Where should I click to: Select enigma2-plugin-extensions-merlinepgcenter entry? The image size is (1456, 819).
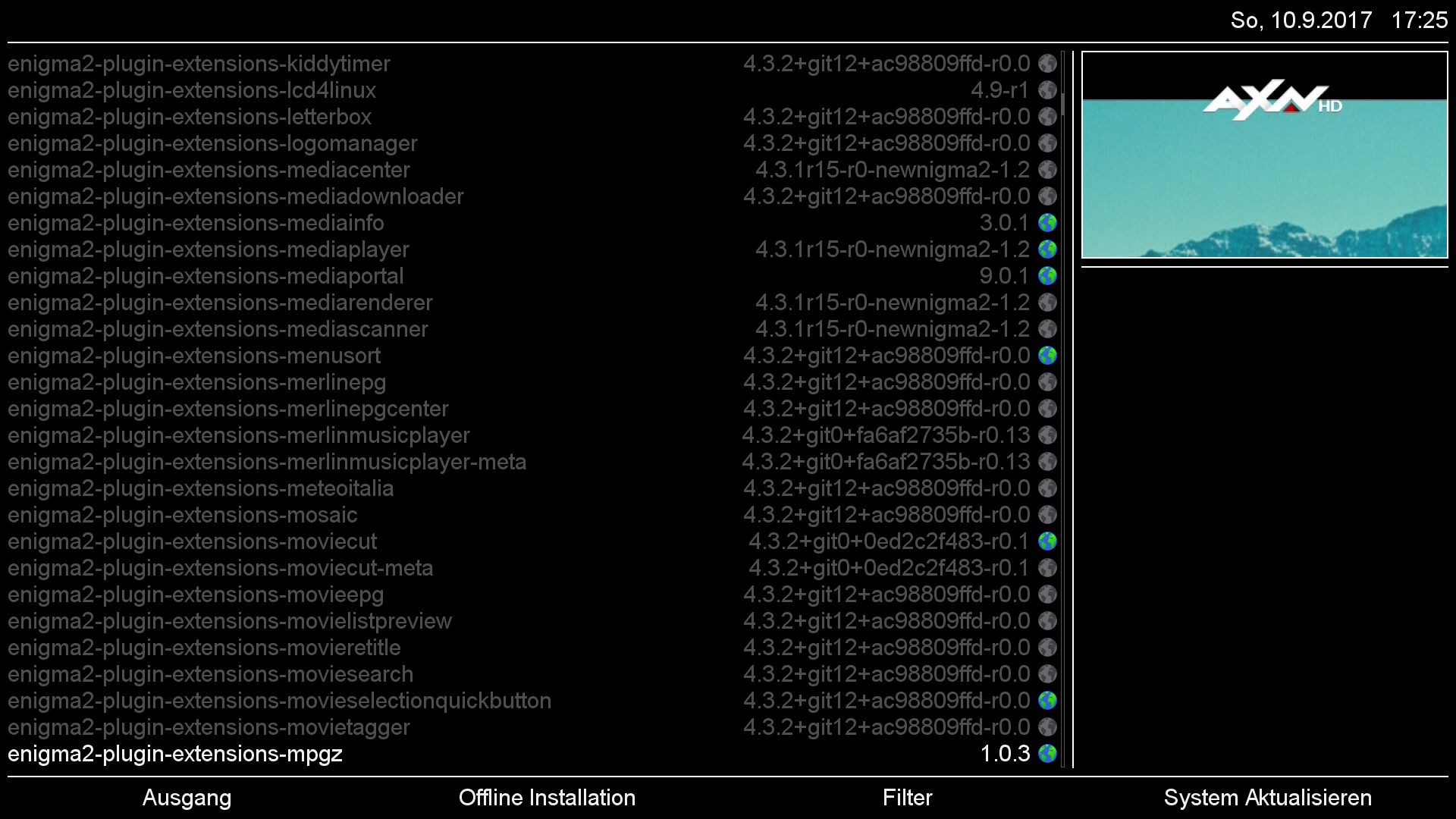tap(532, 409)
